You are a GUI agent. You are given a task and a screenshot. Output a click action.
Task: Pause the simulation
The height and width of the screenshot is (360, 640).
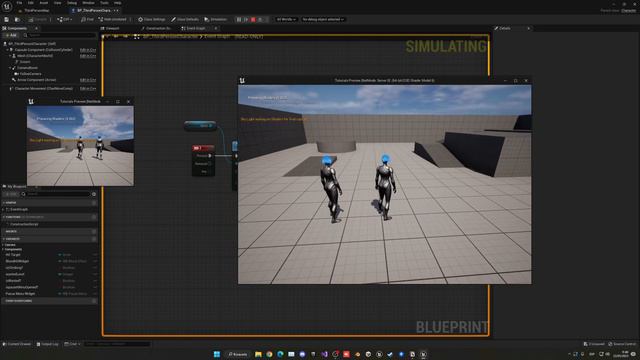239,19
